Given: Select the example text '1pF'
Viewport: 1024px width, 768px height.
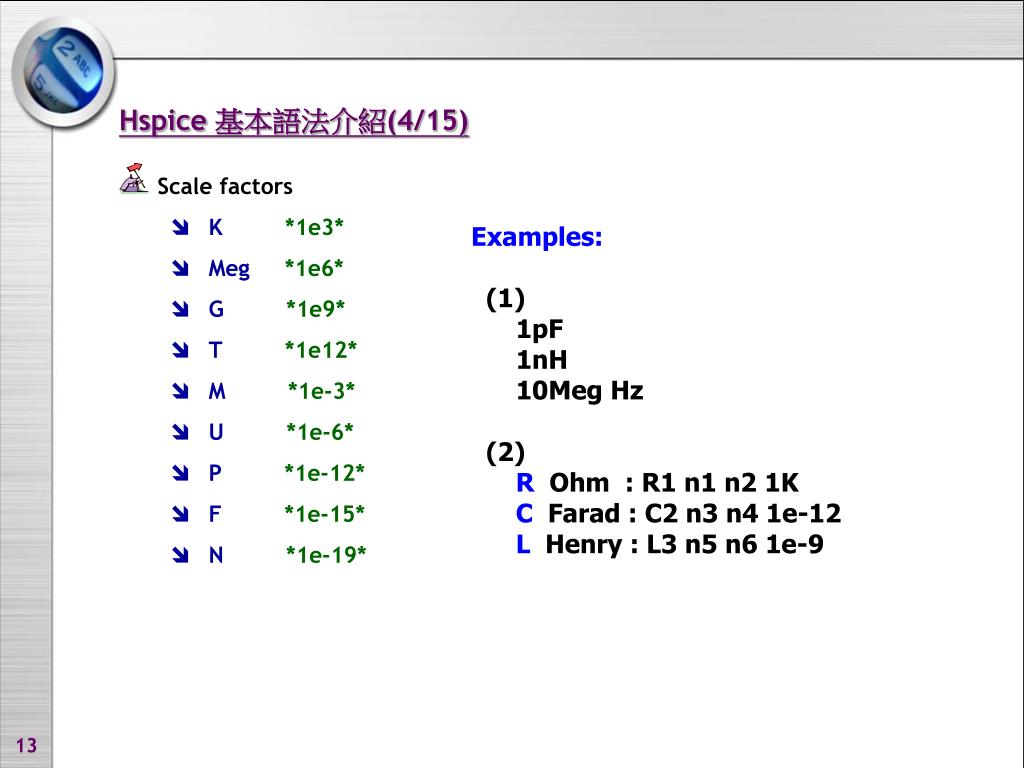Looking at the screenshot, I should [539, 329].
